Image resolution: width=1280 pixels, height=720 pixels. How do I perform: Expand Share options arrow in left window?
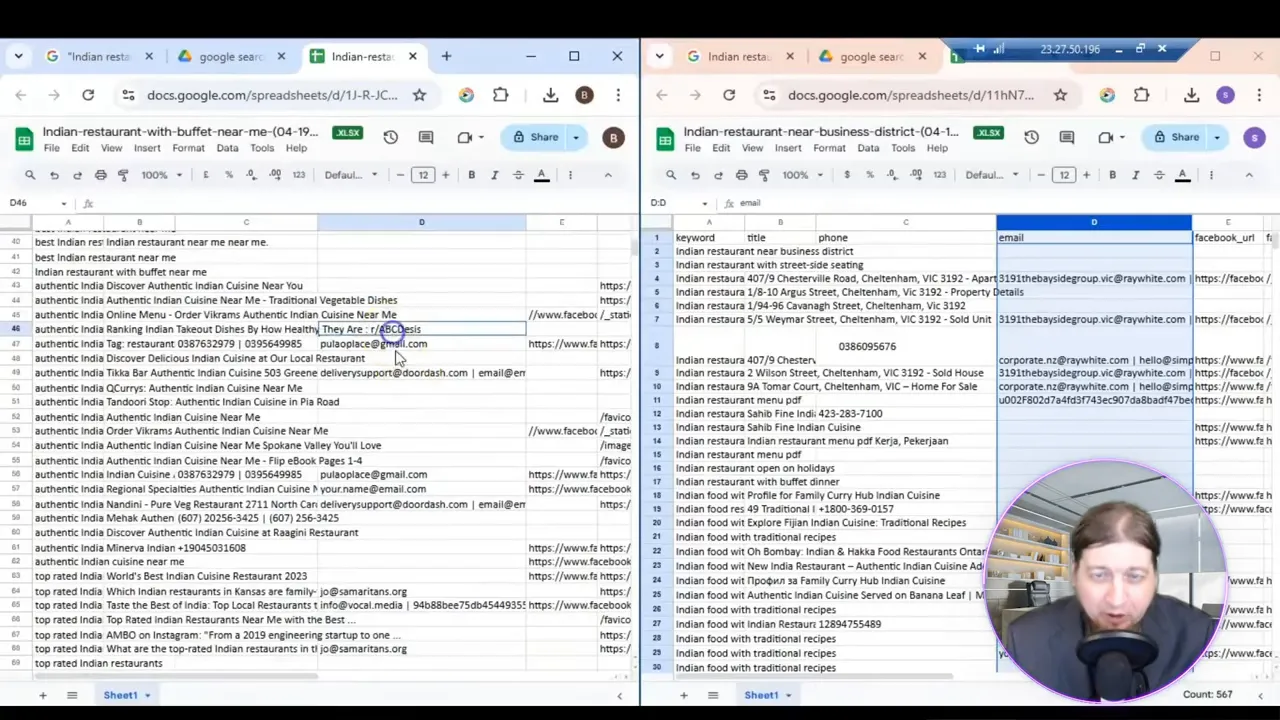(576, 137)
